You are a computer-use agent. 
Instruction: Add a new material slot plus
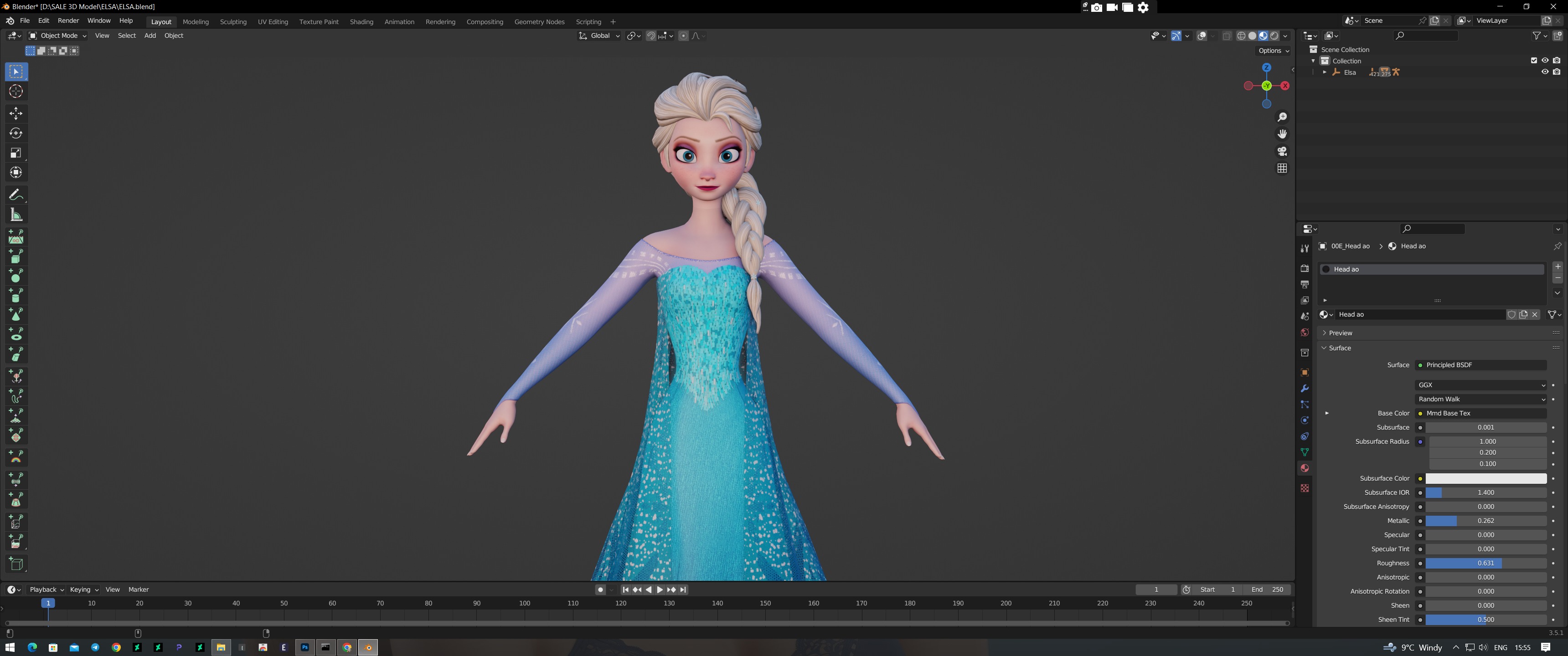[x=1557, y=266]
